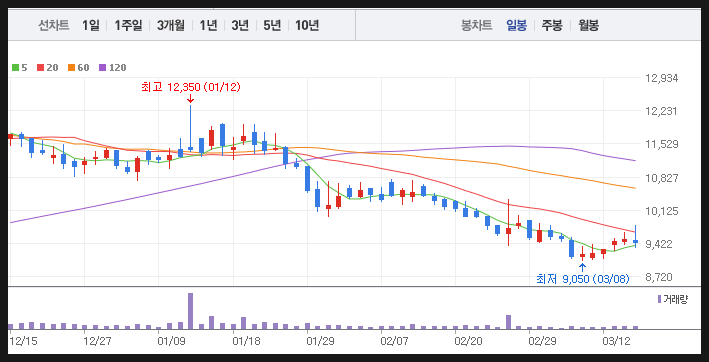The image size is (709, 362).
Task: Click the 선차트 label
Action: (54, 25)
